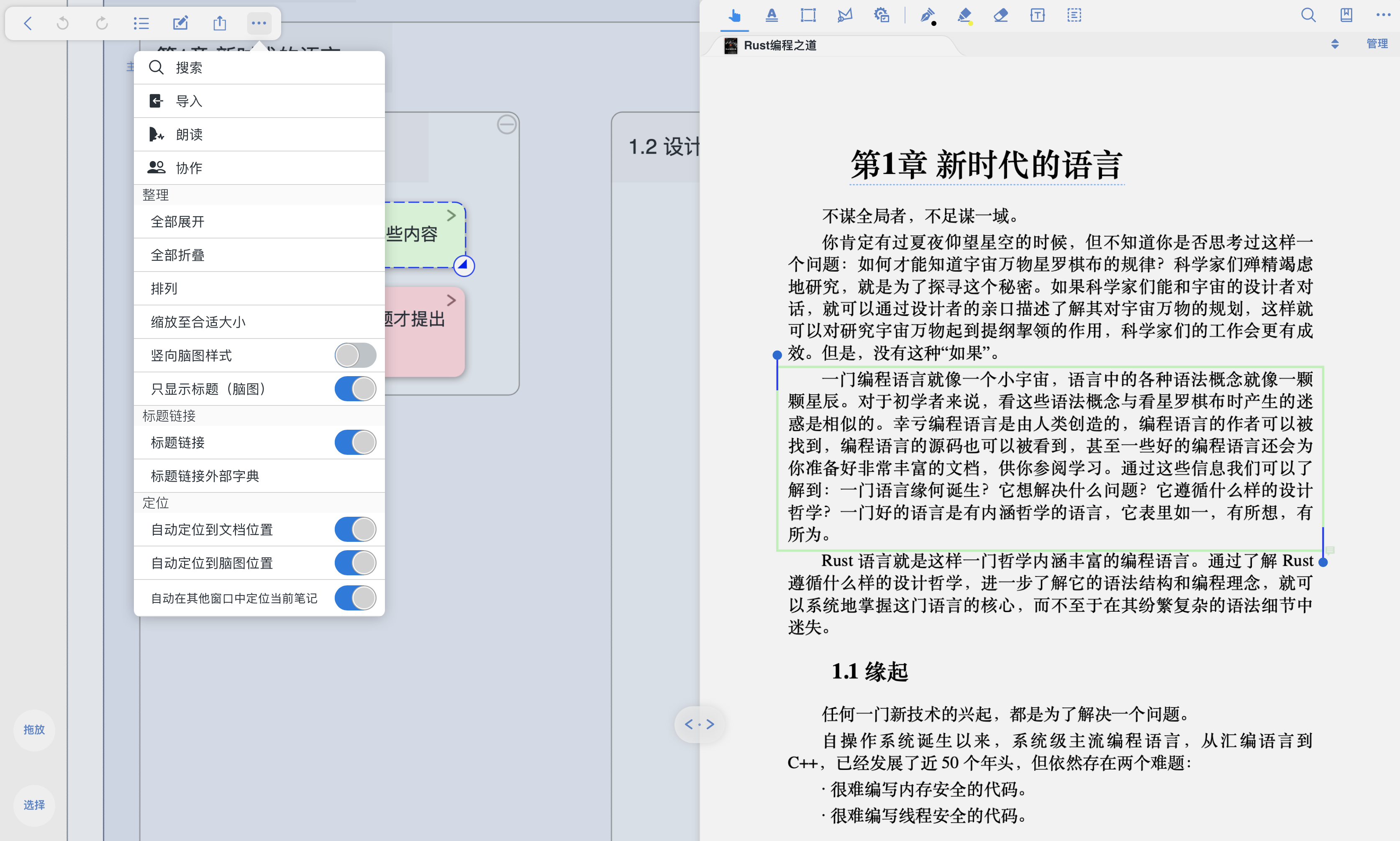Turn off 自动定位到文档位置 switch

pyautogui.click(x=355, y=529)
